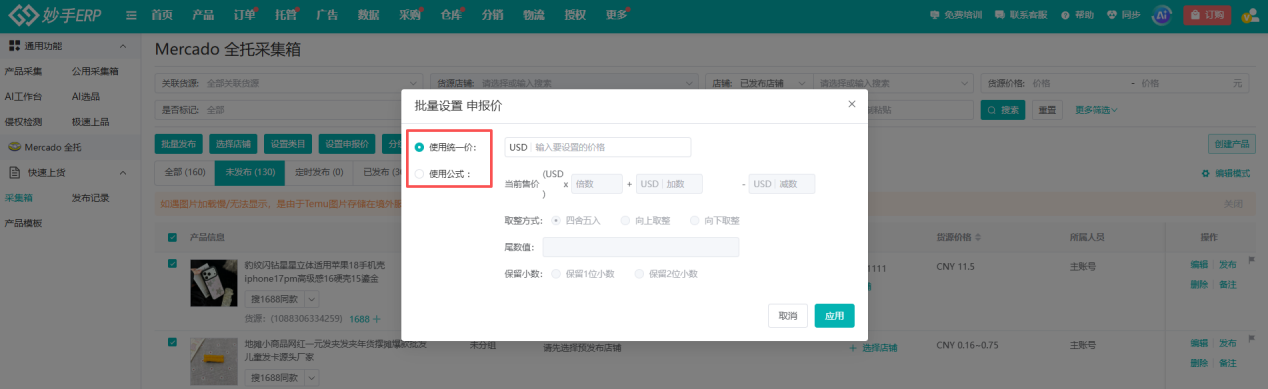Viewport: 1268px width, 389px height.
Task: Click the red 订购 button
Action: [1206, 15]
